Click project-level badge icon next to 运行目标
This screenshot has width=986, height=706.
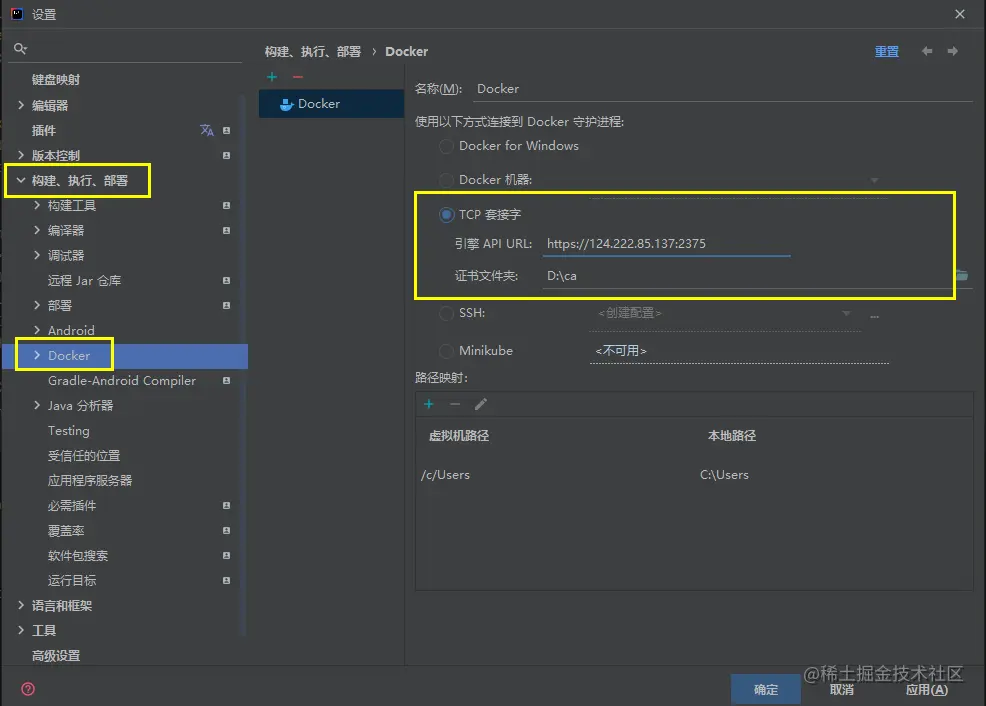226,580
